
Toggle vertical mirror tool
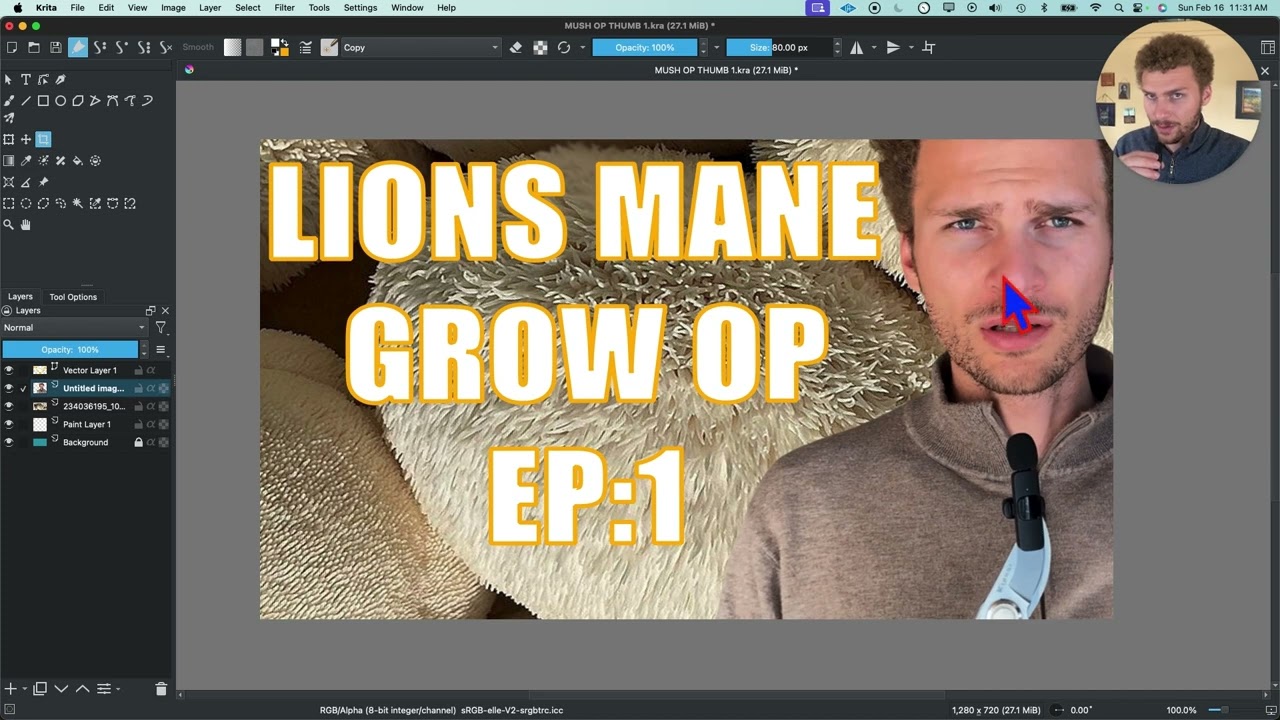[893, 47]
